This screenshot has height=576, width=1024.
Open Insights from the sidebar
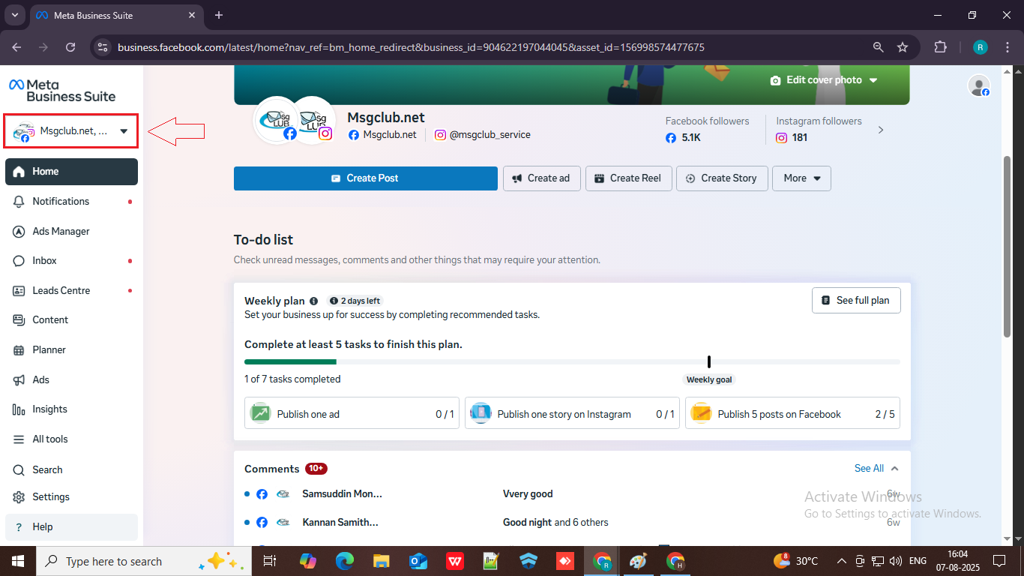(x=71, y=409)
